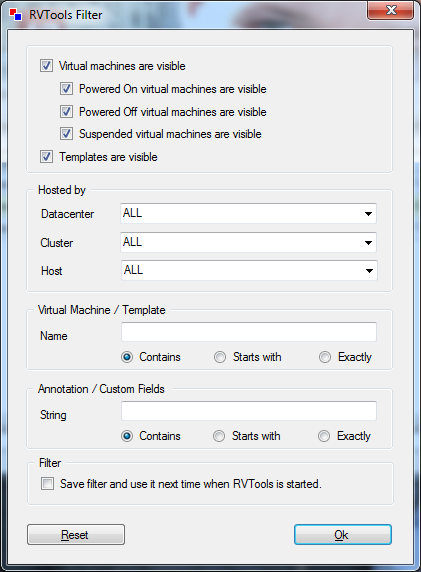Uncheck Templates are visible
The width and height of the screenshot is (421, 572).
(46, 157)
